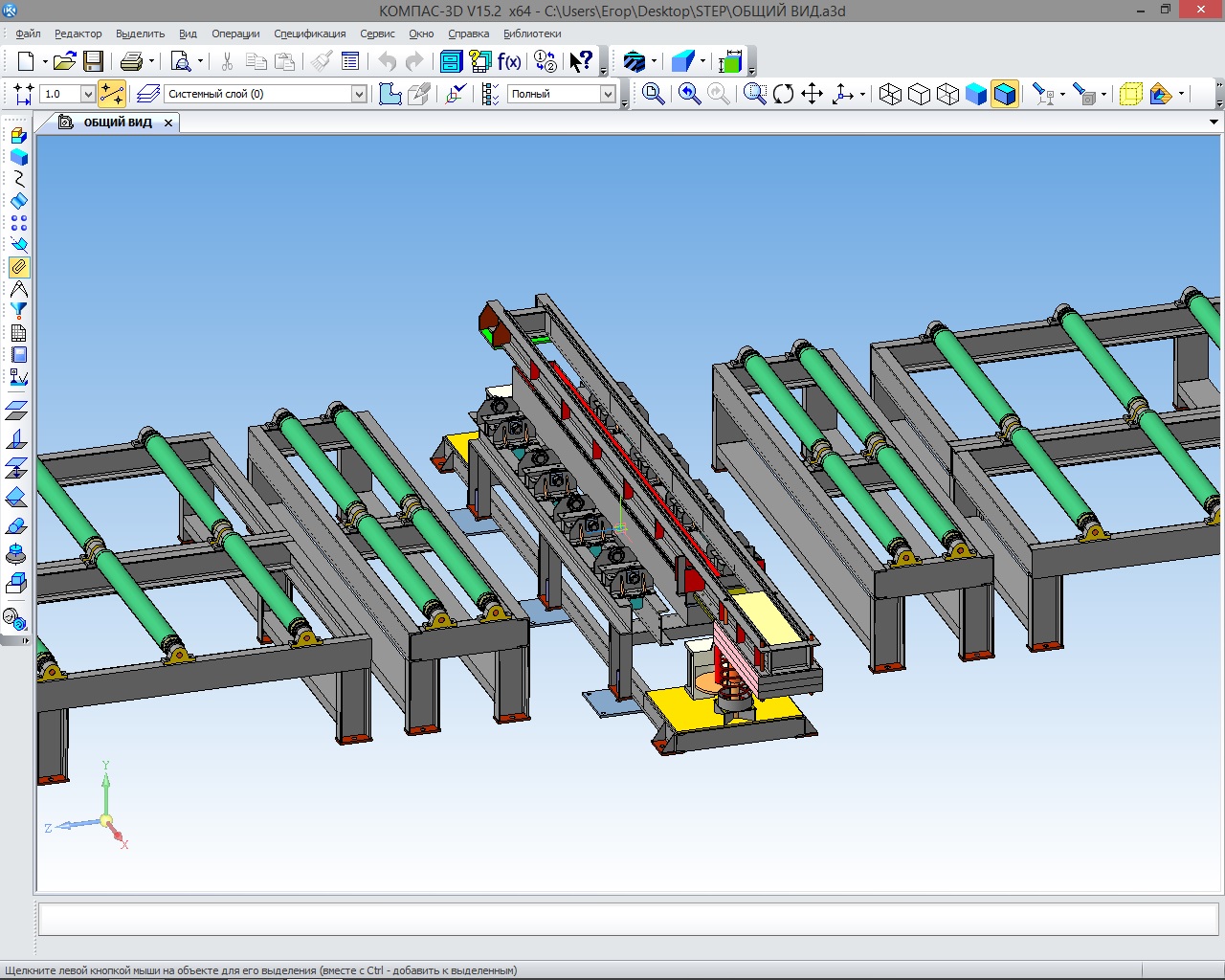Activate the Pan view tool
This screenshot has width=1225, height=980.
click(x=812, y=94)
